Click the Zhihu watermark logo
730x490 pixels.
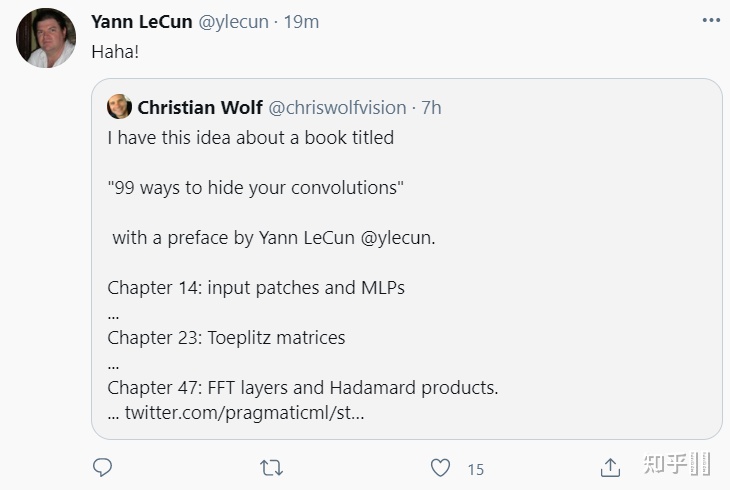pos(677,464)
